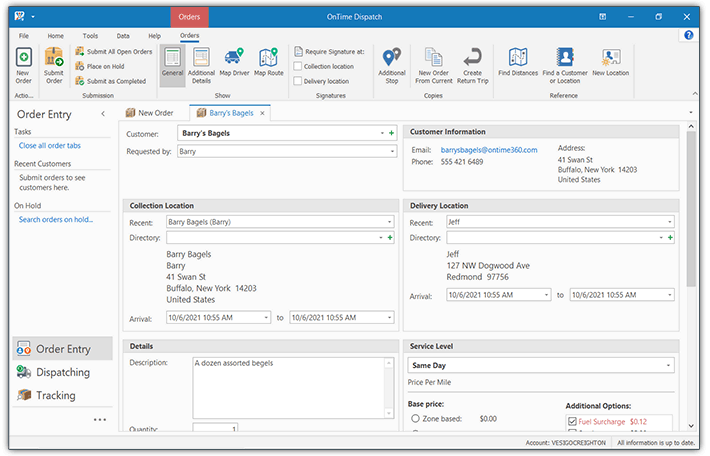Open the tab list arrow
Viewport: 710px width, 456px height.
click(691, 112)
